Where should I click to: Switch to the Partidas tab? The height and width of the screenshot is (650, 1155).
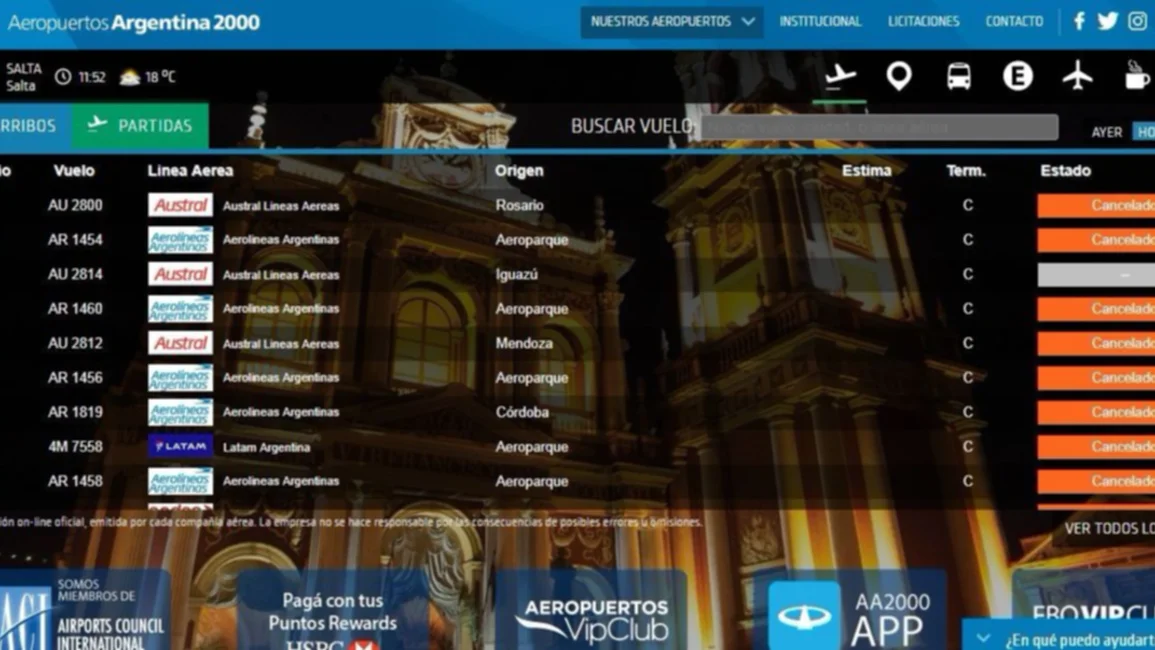[140, 126]
